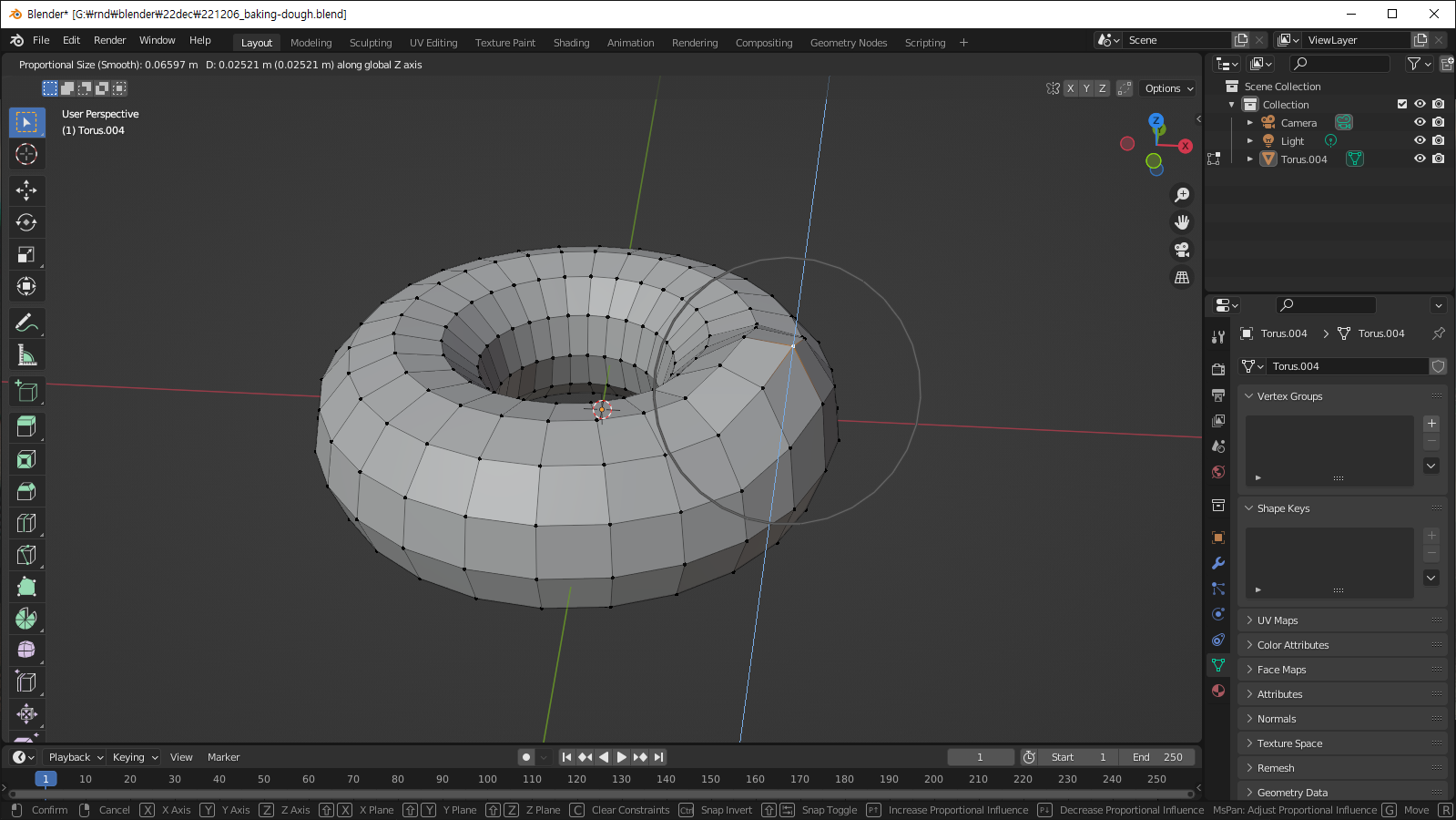1456x820 pixels.
Task: Open the Material properties tab
Action: click(1218, 691)
